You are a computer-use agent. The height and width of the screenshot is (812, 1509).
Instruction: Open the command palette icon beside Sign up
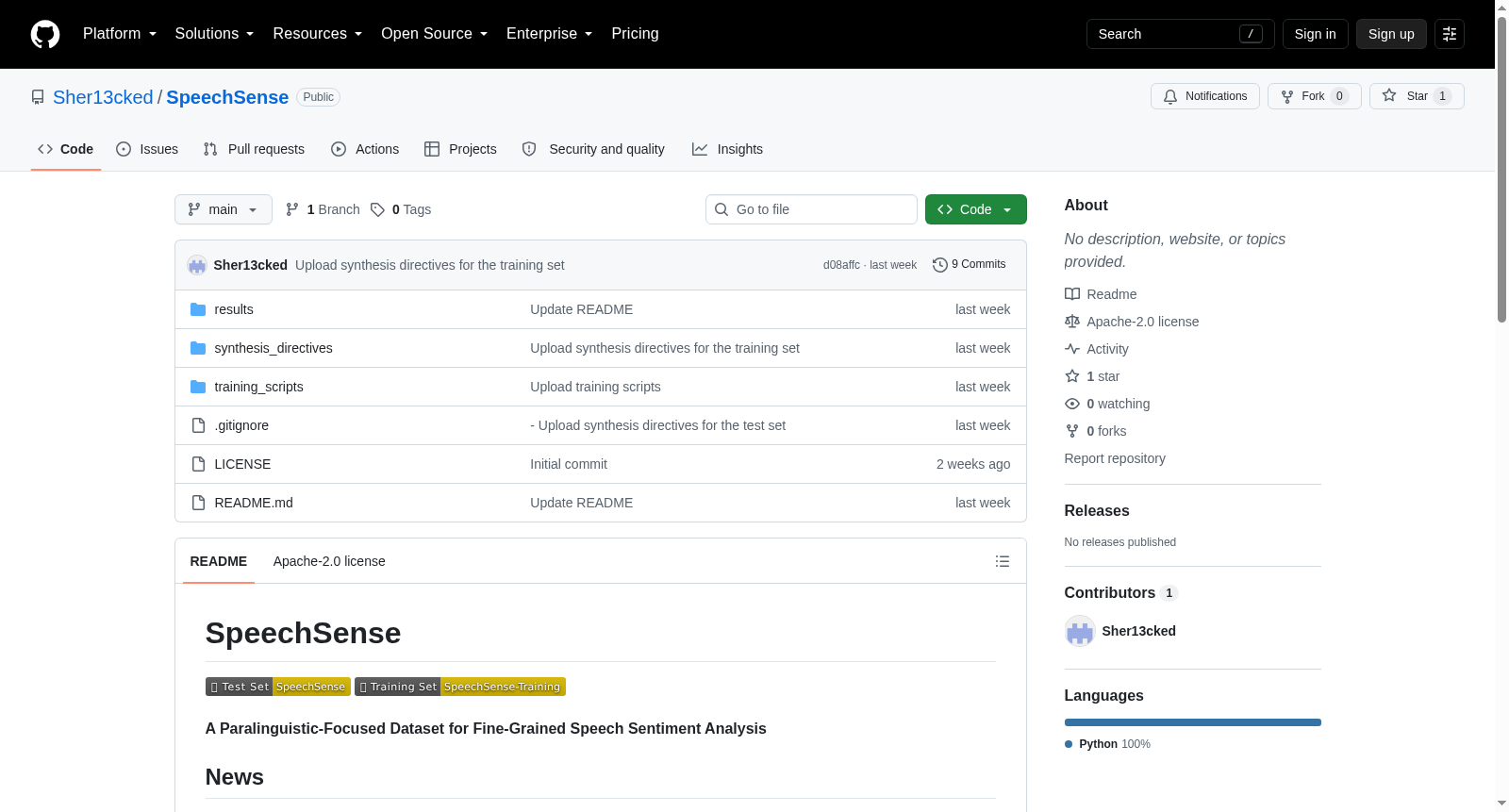(1450, 34)
